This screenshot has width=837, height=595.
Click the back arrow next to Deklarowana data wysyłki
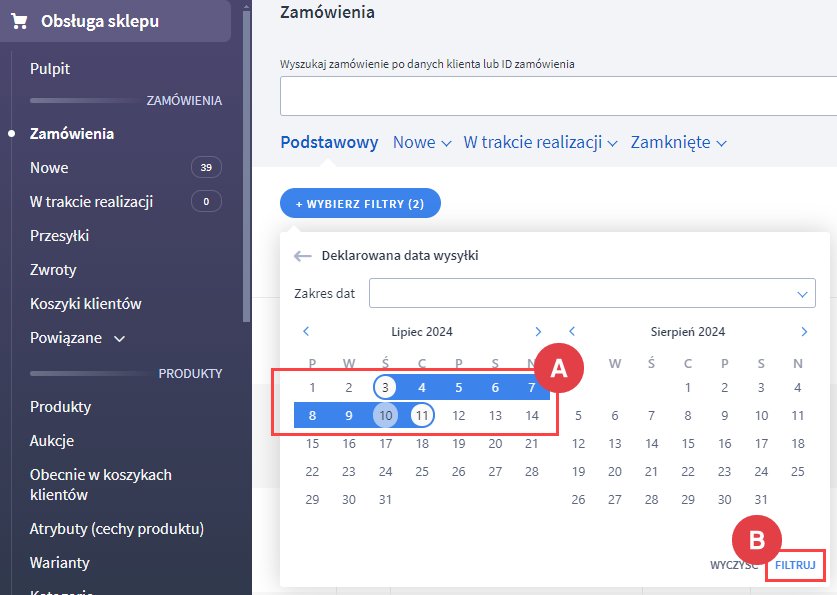click(x=303, y=256)
